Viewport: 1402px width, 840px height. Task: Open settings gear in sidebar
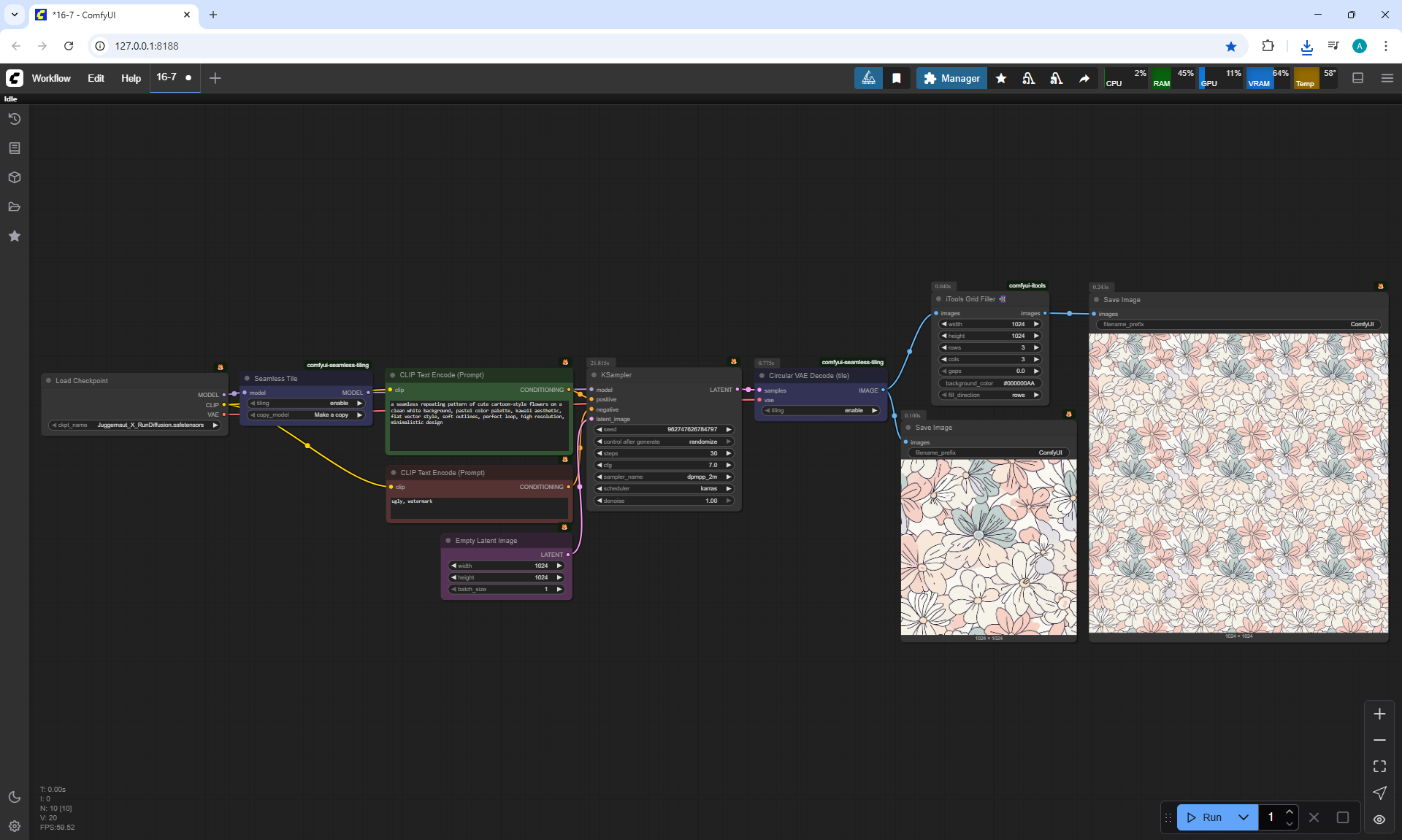coord(14,826)
